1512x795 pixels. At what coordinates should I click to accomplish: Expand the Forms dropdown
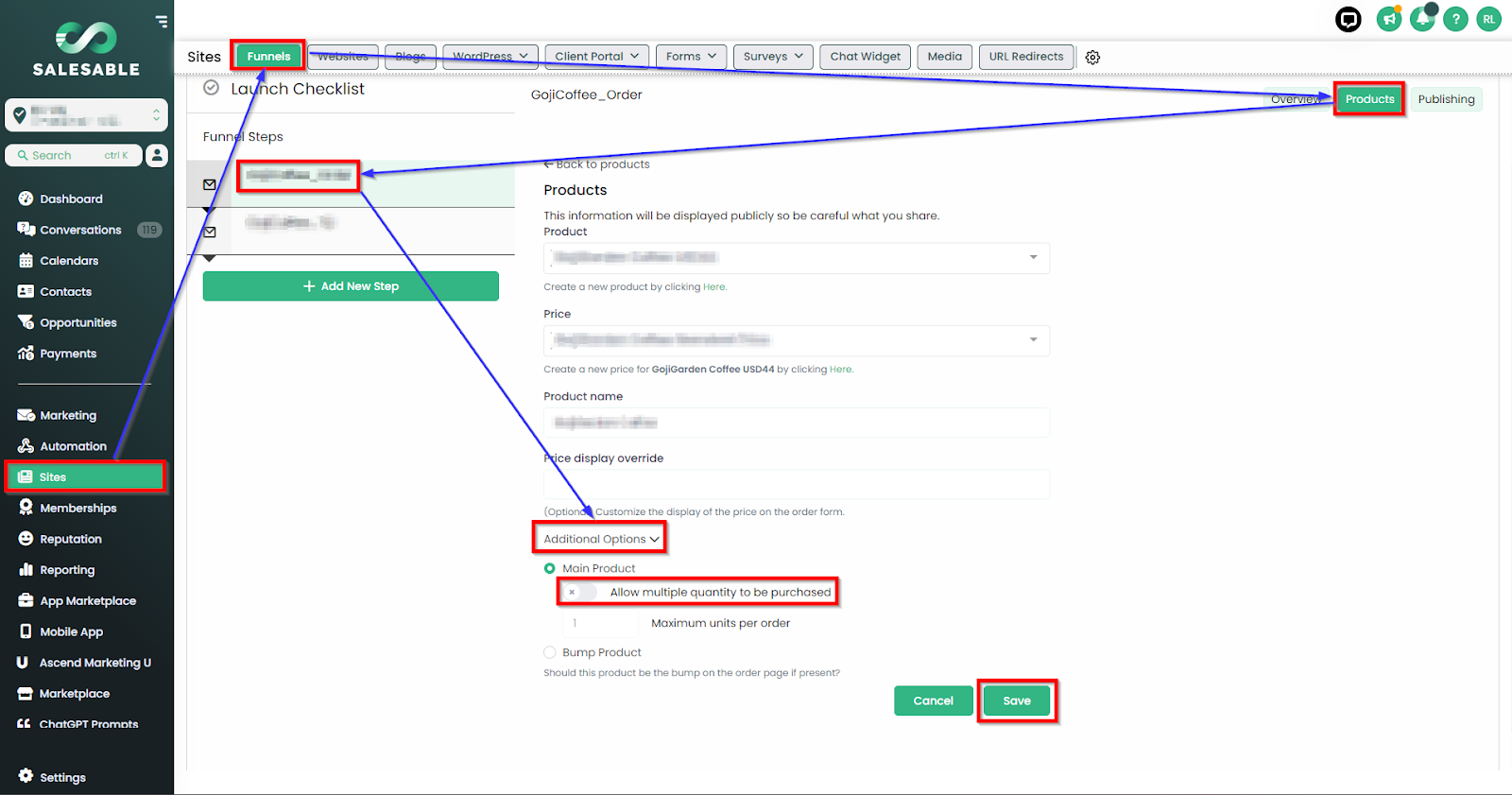point(692,57)
